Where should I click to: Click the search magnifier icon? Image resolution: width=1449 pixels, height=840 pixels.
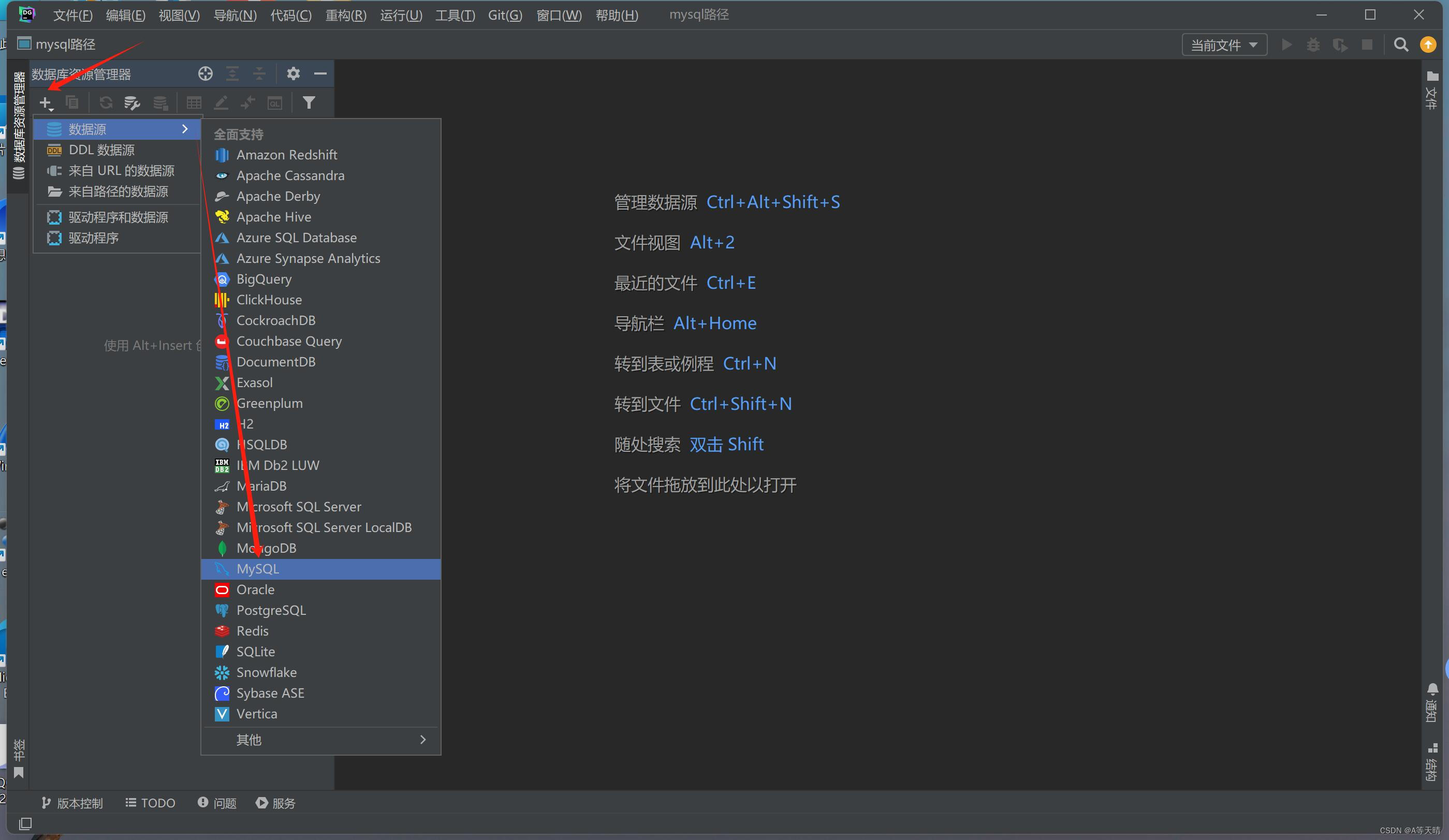tap(1401, 45)
